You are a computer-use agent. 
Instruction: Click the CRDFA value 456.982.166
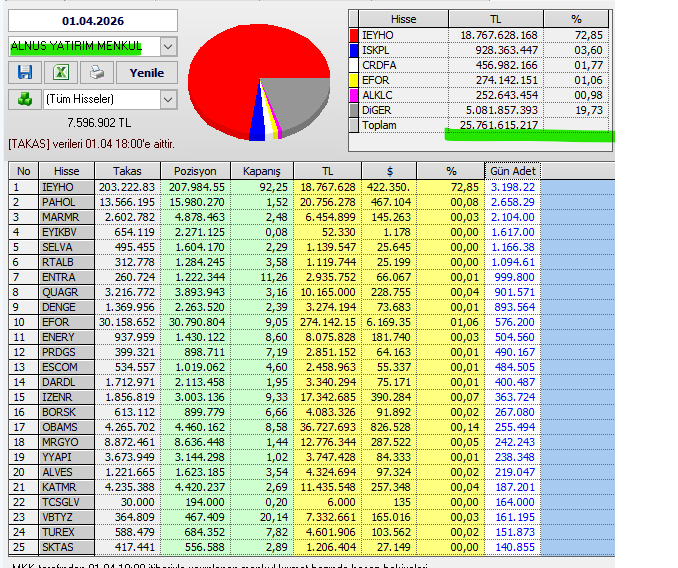point(506,65)
